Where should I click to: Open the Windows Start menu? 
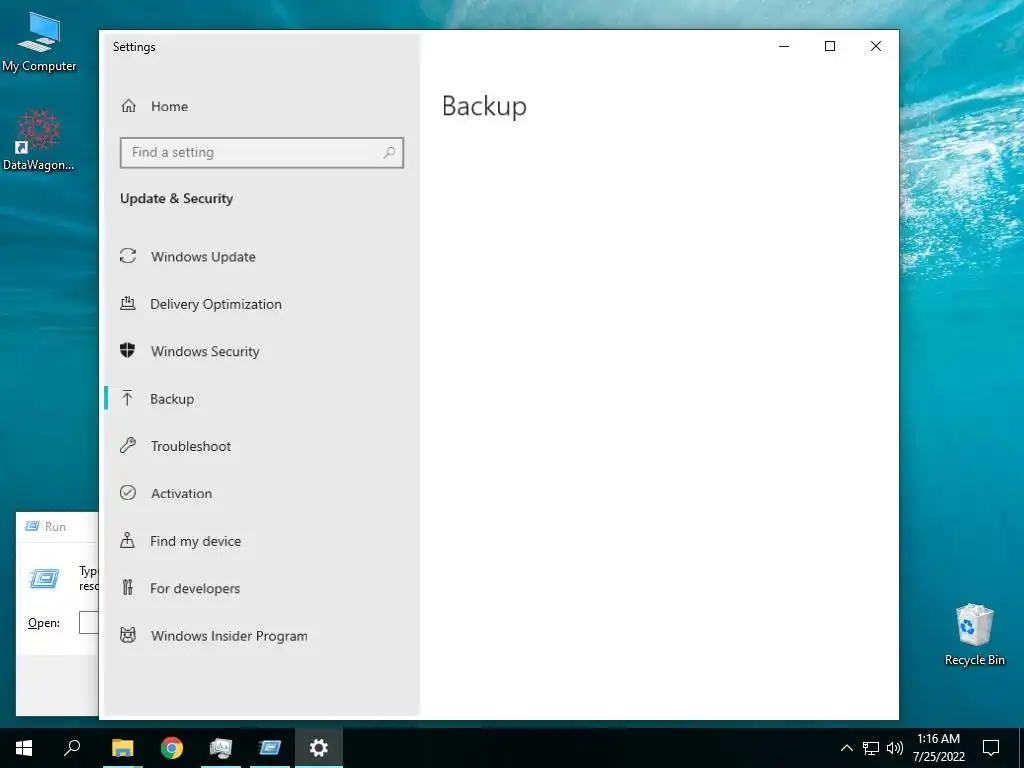point(24,748)
